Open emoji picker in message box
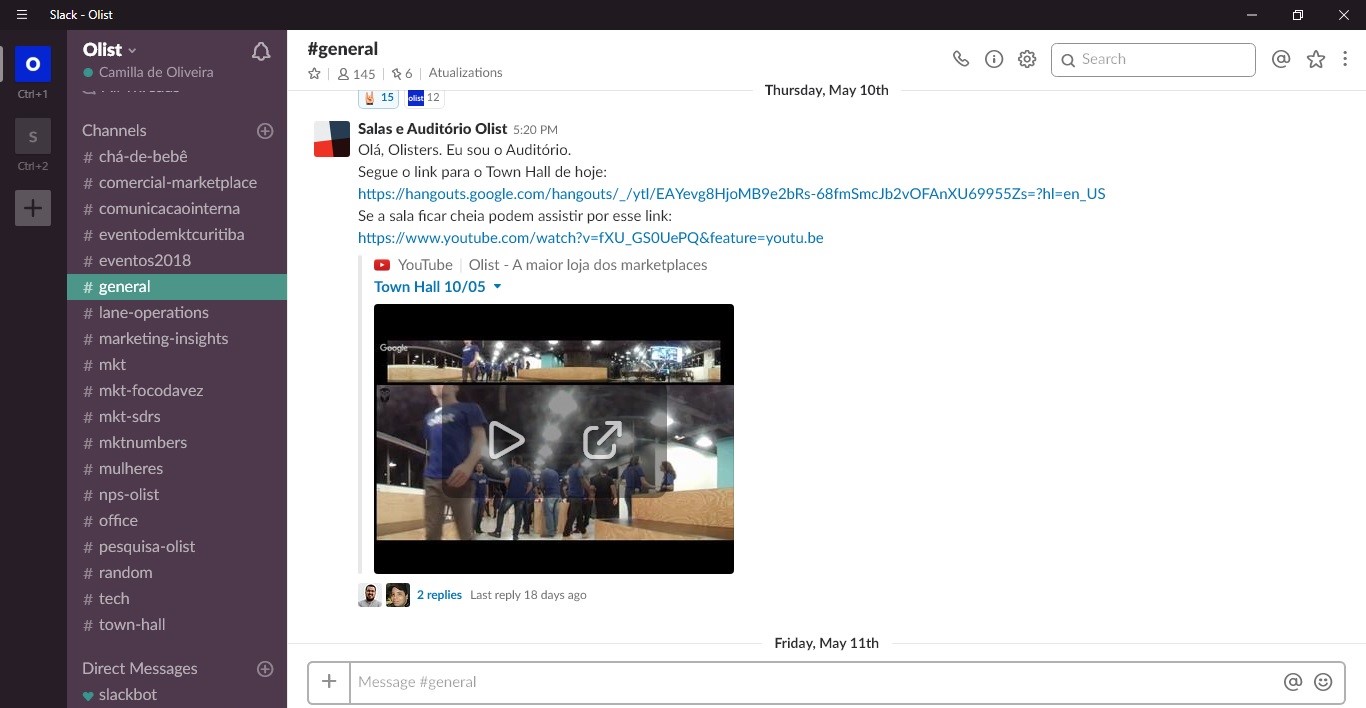1366x708 pixels. coord(1323,682)
